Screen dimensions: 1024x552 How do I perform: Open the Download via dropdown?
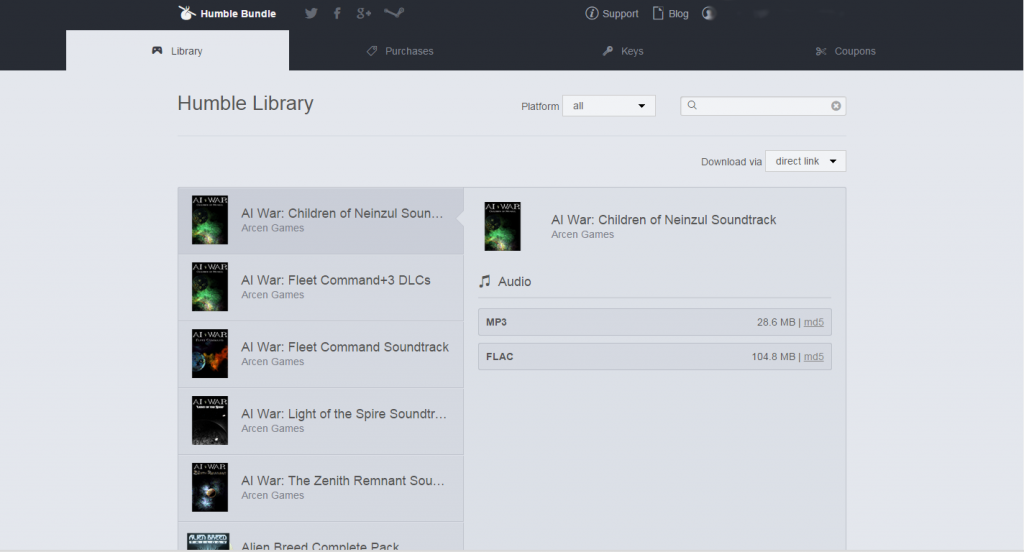point(805,161)
